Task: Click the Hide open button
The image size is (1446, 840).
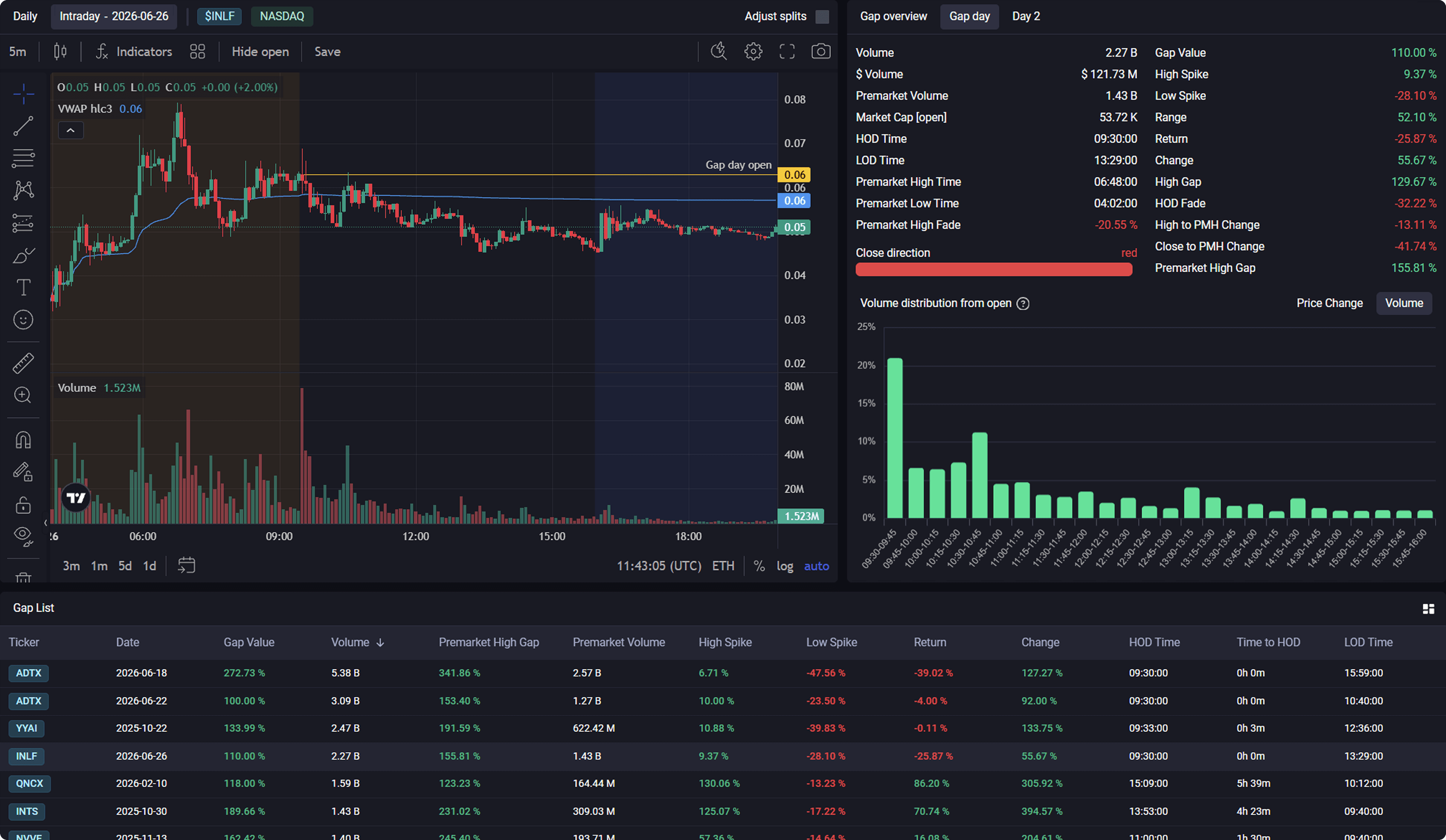Action: (x=260, y=52)
